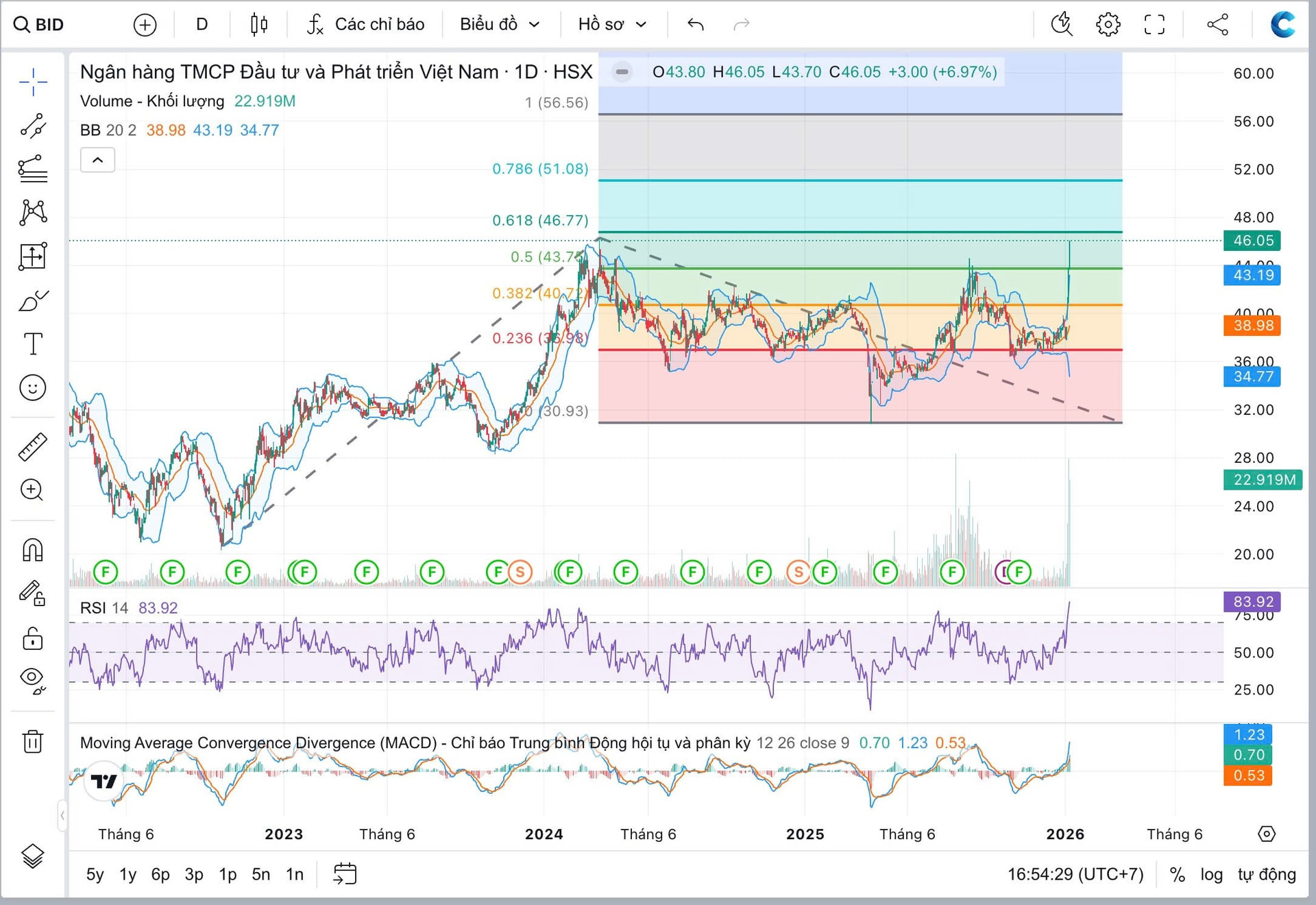This screenshot has height=905, width=1316.
Task: Open go to date calendar
Action: (345, 874)
